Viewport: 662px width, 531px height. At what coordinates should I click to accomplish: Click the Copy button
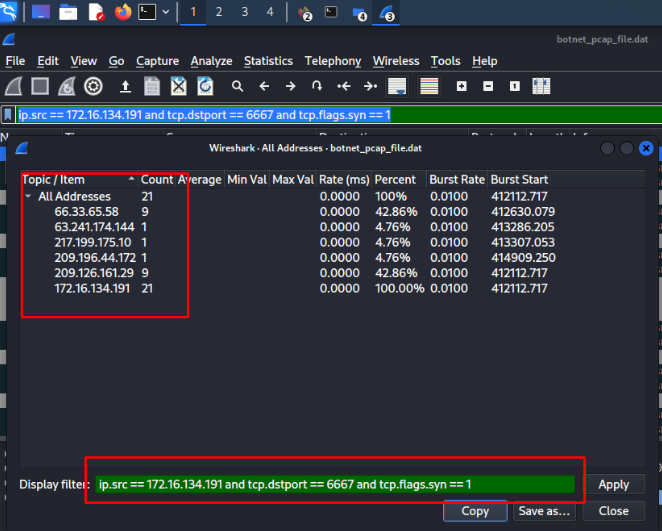coord(475,511)
